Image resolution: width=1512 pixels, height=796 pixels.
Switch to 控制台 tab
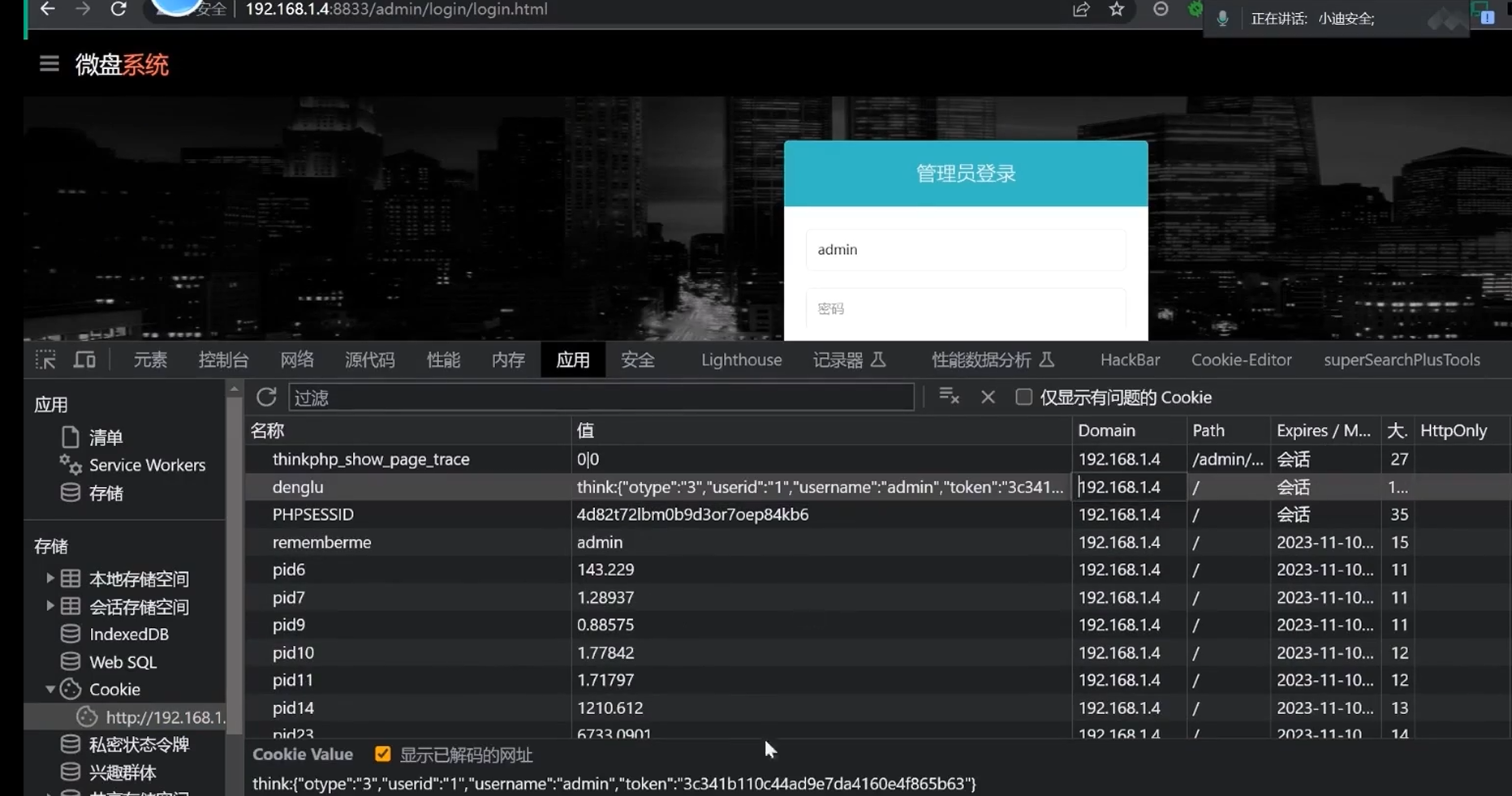[223, 359]
